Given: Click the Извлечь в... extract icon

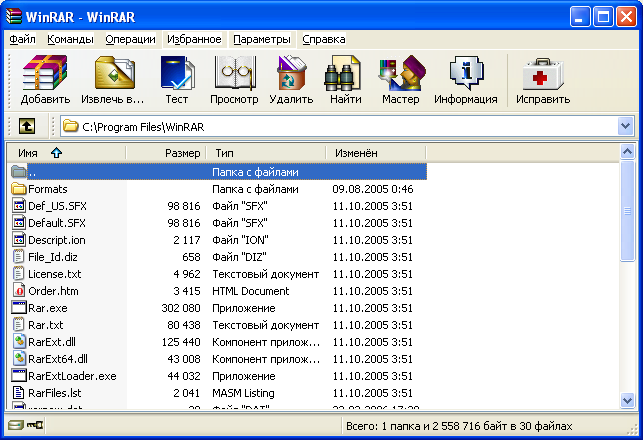Looking at the screenshot, I should (x=115, y=73).
